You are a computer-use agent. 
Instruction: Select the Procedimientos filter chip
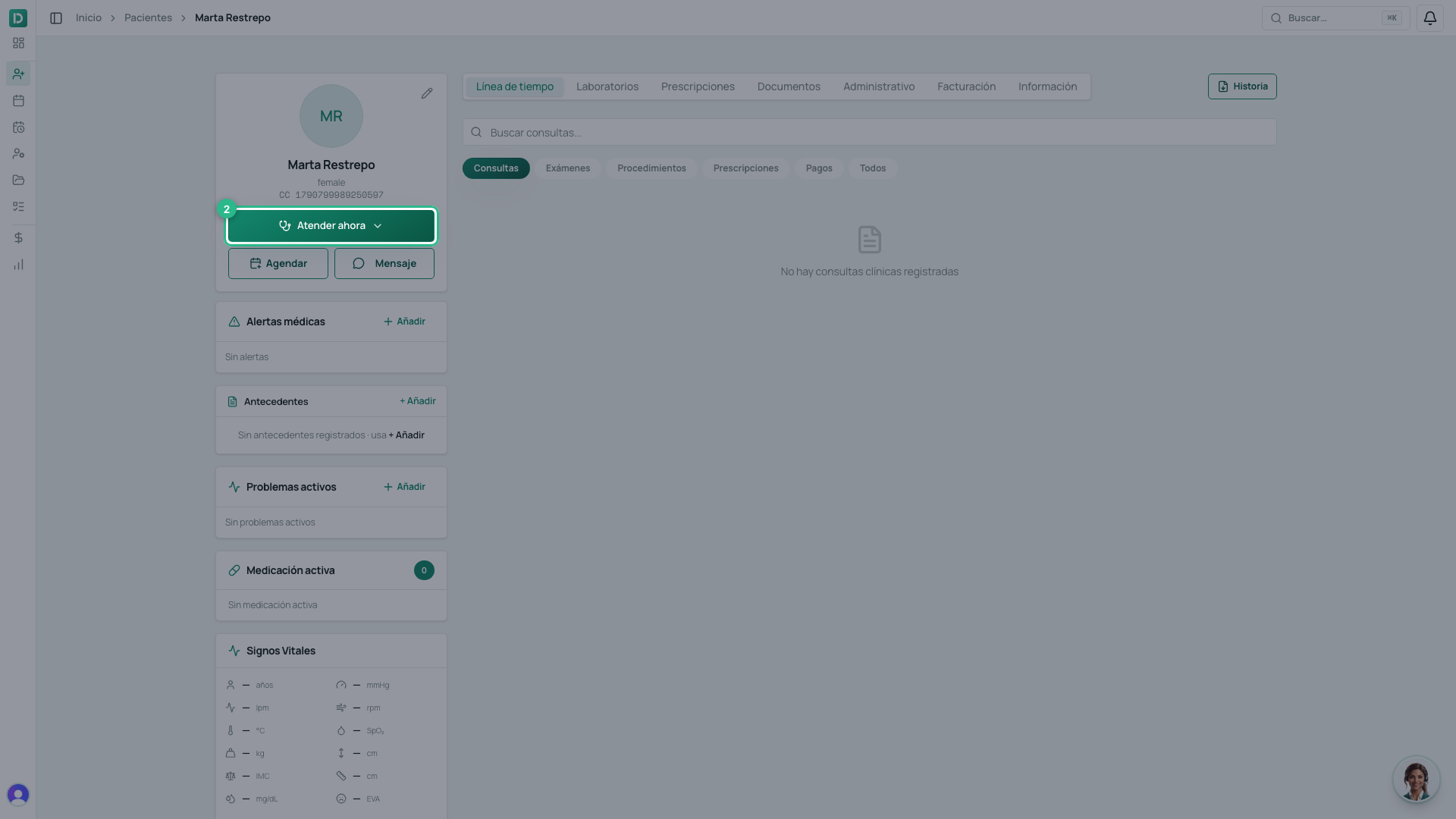pyautogui.click(x=651, y=168)
